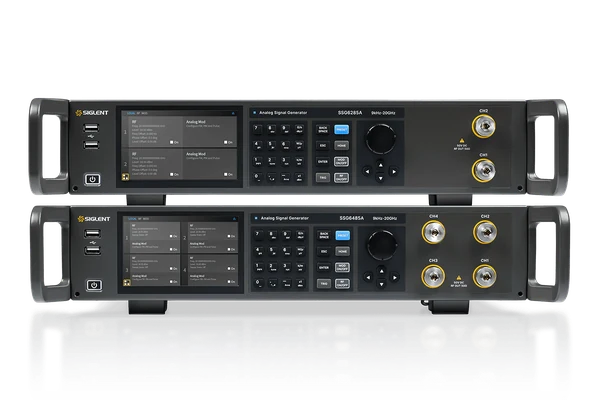The width and height of the screenshot is (600, 400).
Task: Tap the CH4 RF connector on the bottom unit
Action: (433, 232)
